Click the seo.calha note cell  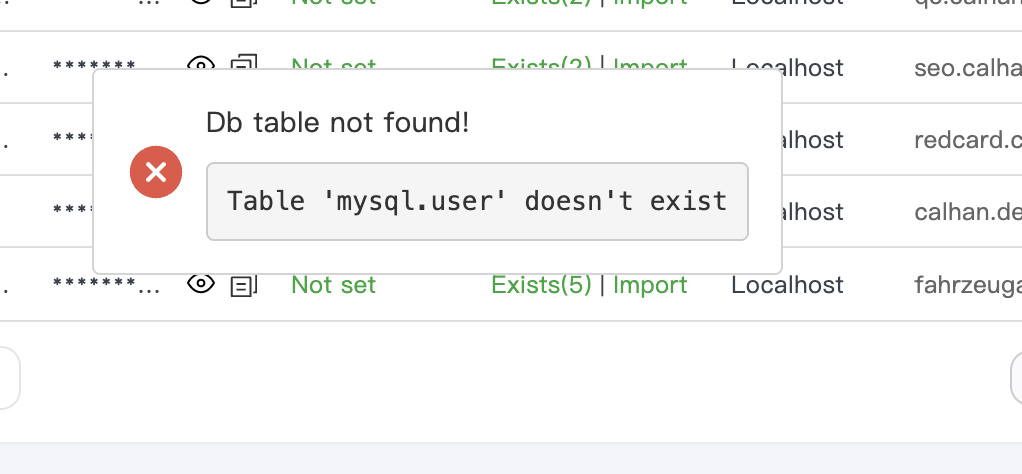(967, 68)
